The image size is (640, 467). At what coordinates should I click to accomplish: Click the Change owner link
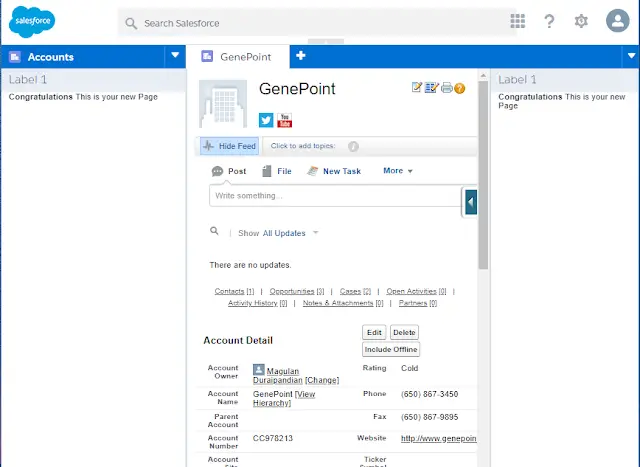(x=322, y=380)
